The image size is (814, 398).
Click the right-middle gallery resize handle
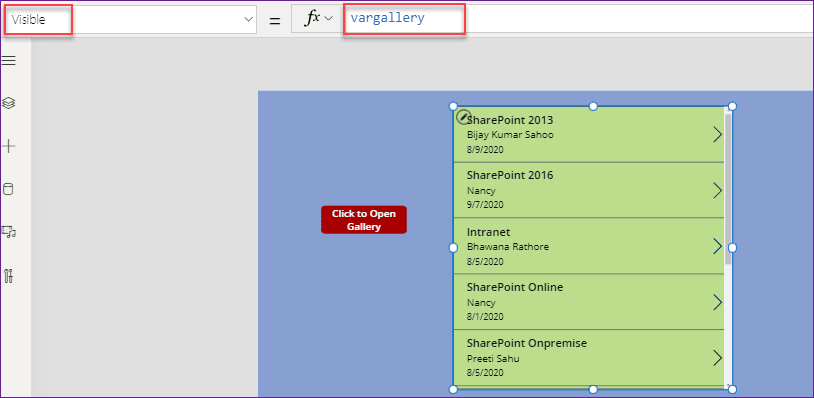point(732,248)
